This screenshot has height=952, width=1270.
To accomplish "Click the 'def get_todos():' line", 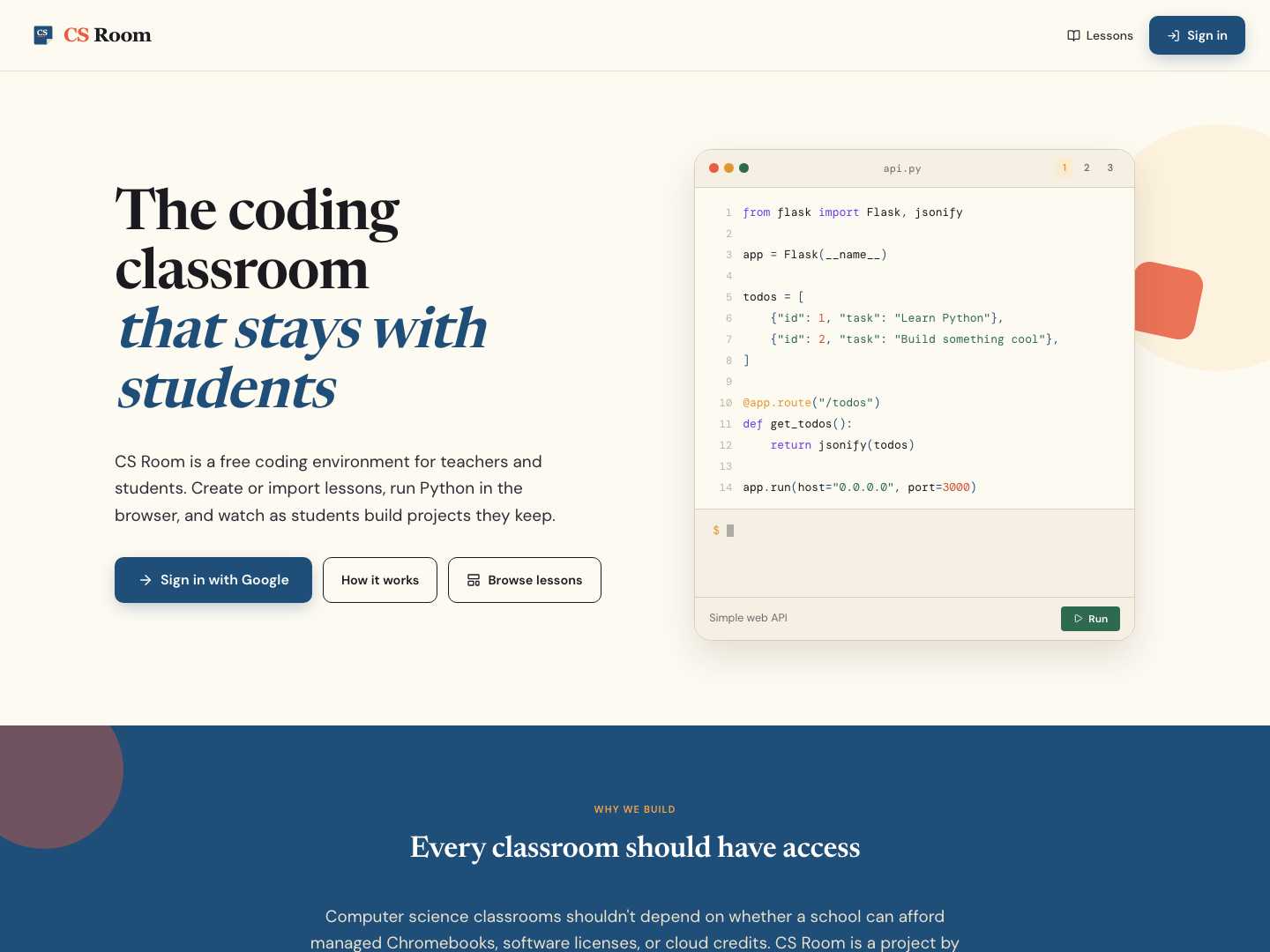I will [797, 424].
